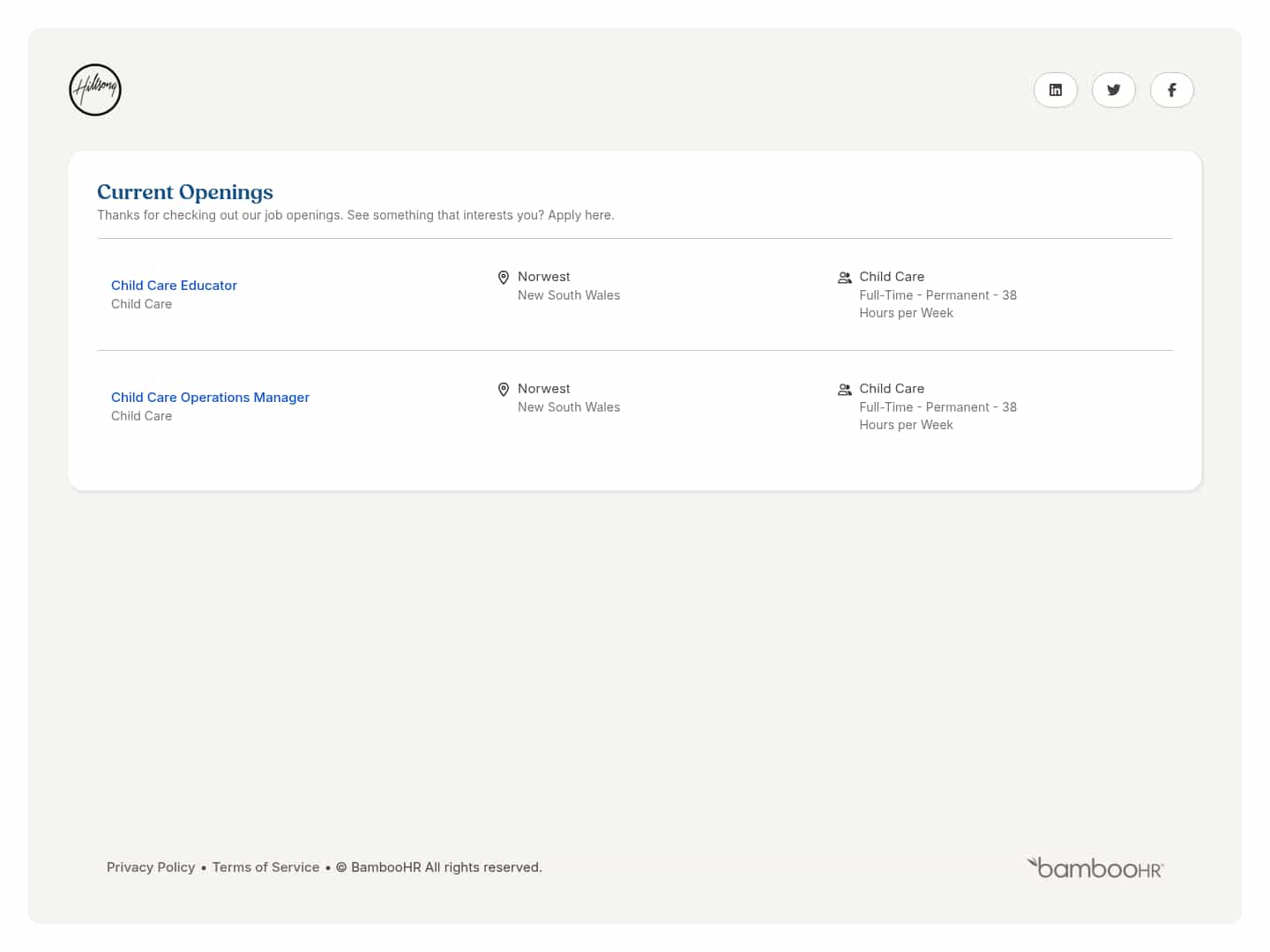
Task: Click department people icon in Educator row
Action: 844,278
